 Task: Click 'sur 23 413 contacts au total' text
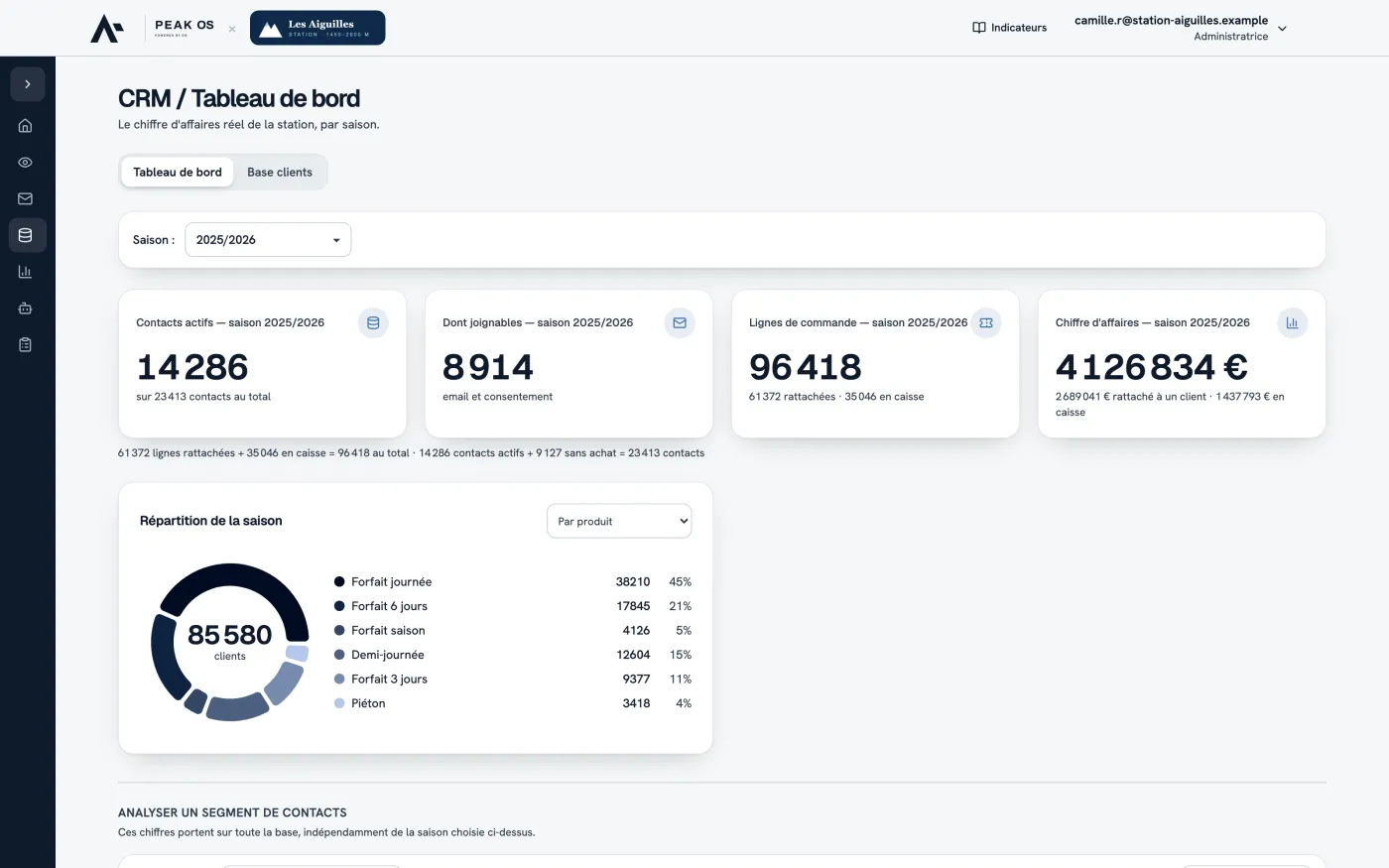[203, 397]
